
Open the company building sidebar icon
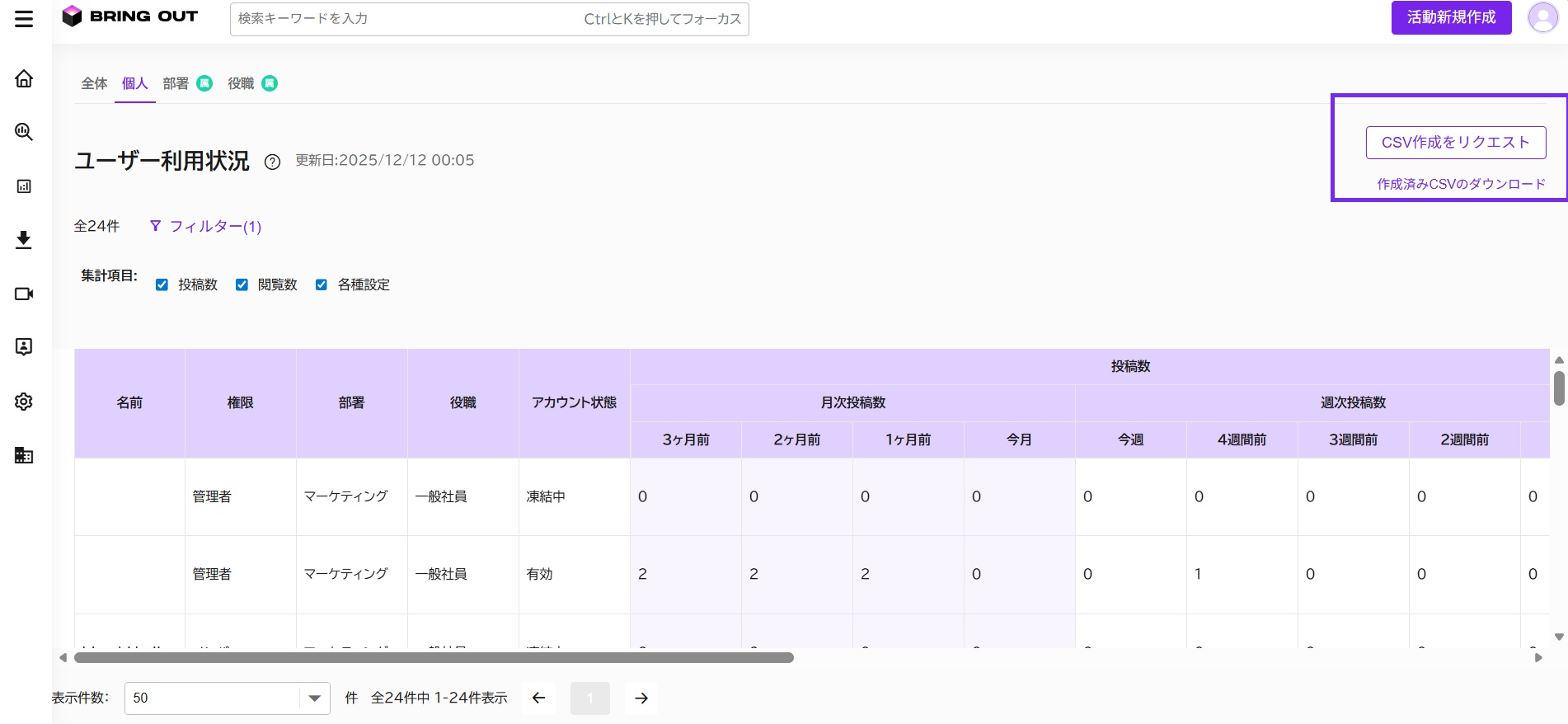24,455
